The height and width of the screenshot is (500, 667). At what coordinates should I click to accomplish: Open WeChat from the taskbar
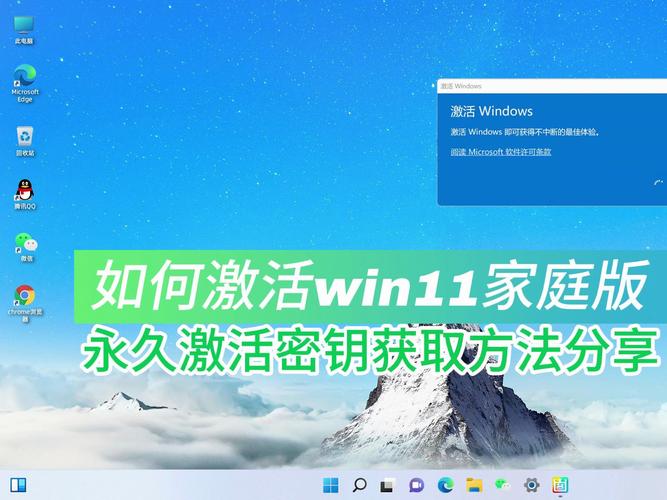click(502, 485)
